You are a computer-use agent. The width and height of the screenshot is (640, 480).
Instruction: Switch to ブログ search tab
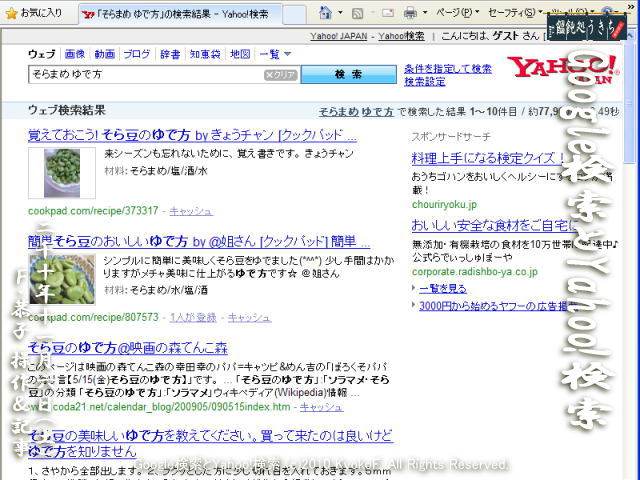click(137, 54)
